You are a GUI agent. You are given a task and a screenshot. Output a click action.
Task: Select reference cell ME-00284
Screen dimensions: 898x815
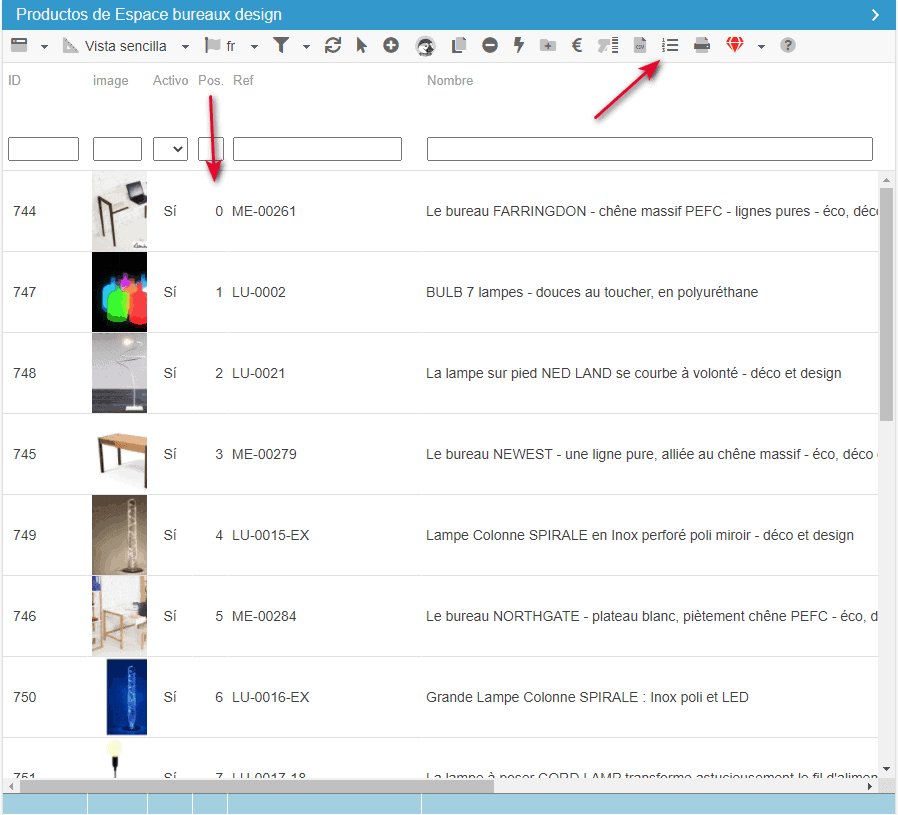pyautogui.click(x=264, y=616)
